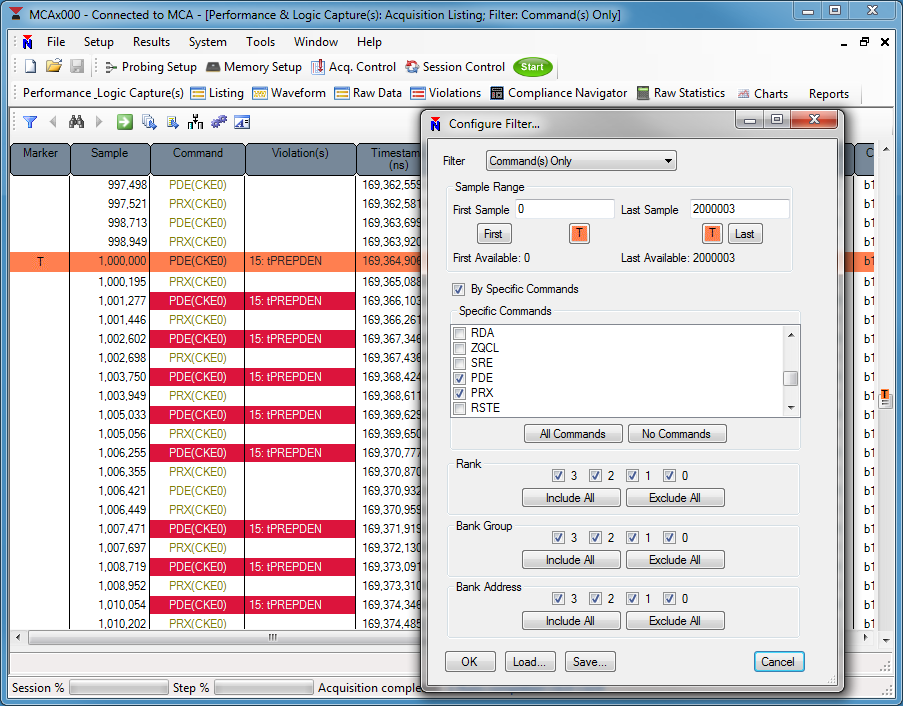Click orange T trigger button for First Sample

coord(580,234)
